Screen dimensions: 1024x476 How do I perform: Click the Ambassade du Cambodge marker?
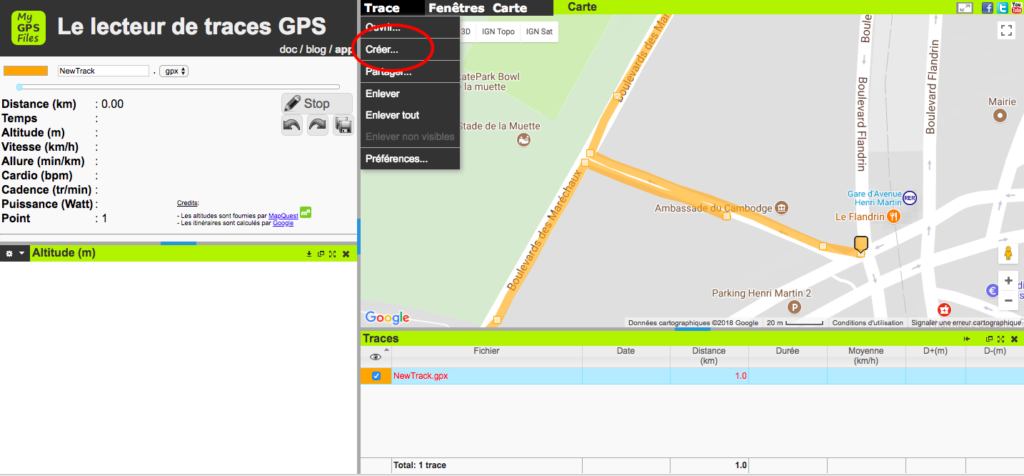(x=782, y=208)
